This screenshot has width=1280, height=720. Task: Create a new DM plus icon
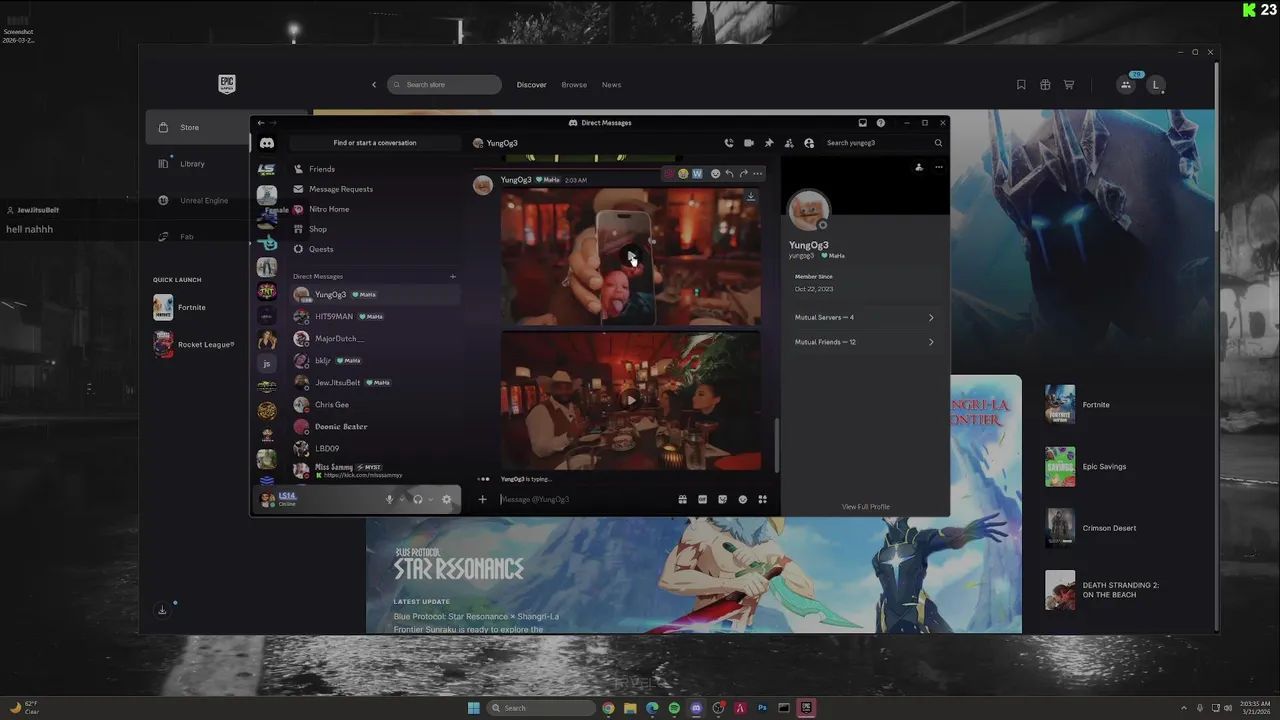pyautogui.click(x=453, y=276)
